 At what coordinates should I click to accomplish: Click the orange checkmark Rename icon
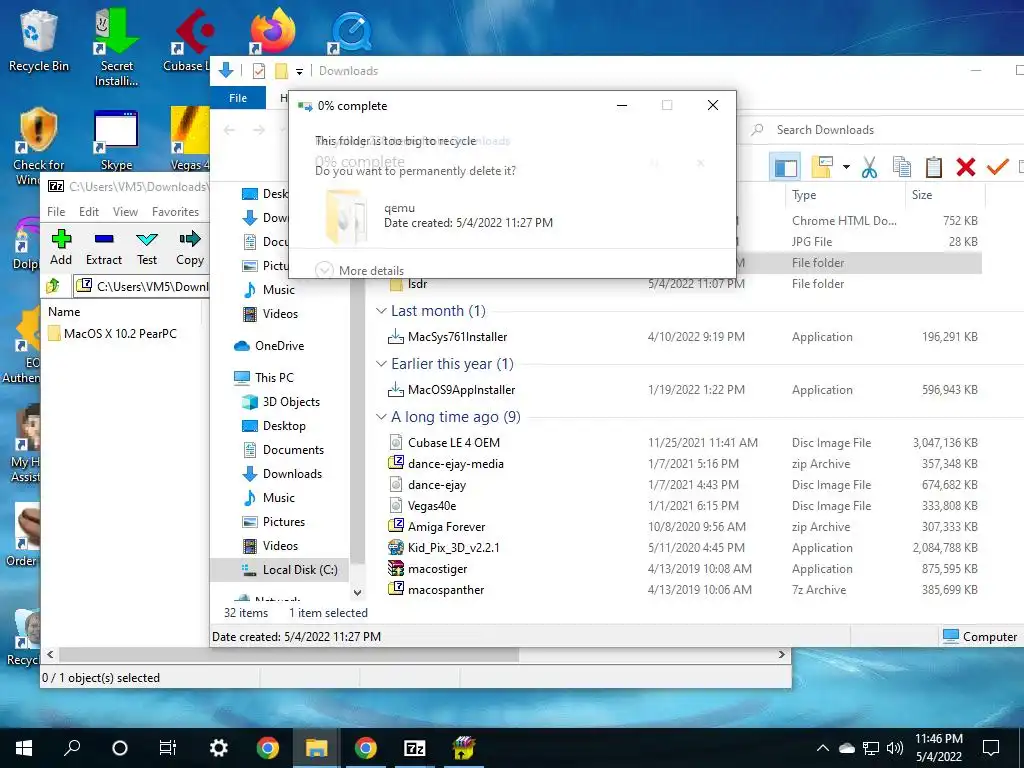(x=997, y=167)
